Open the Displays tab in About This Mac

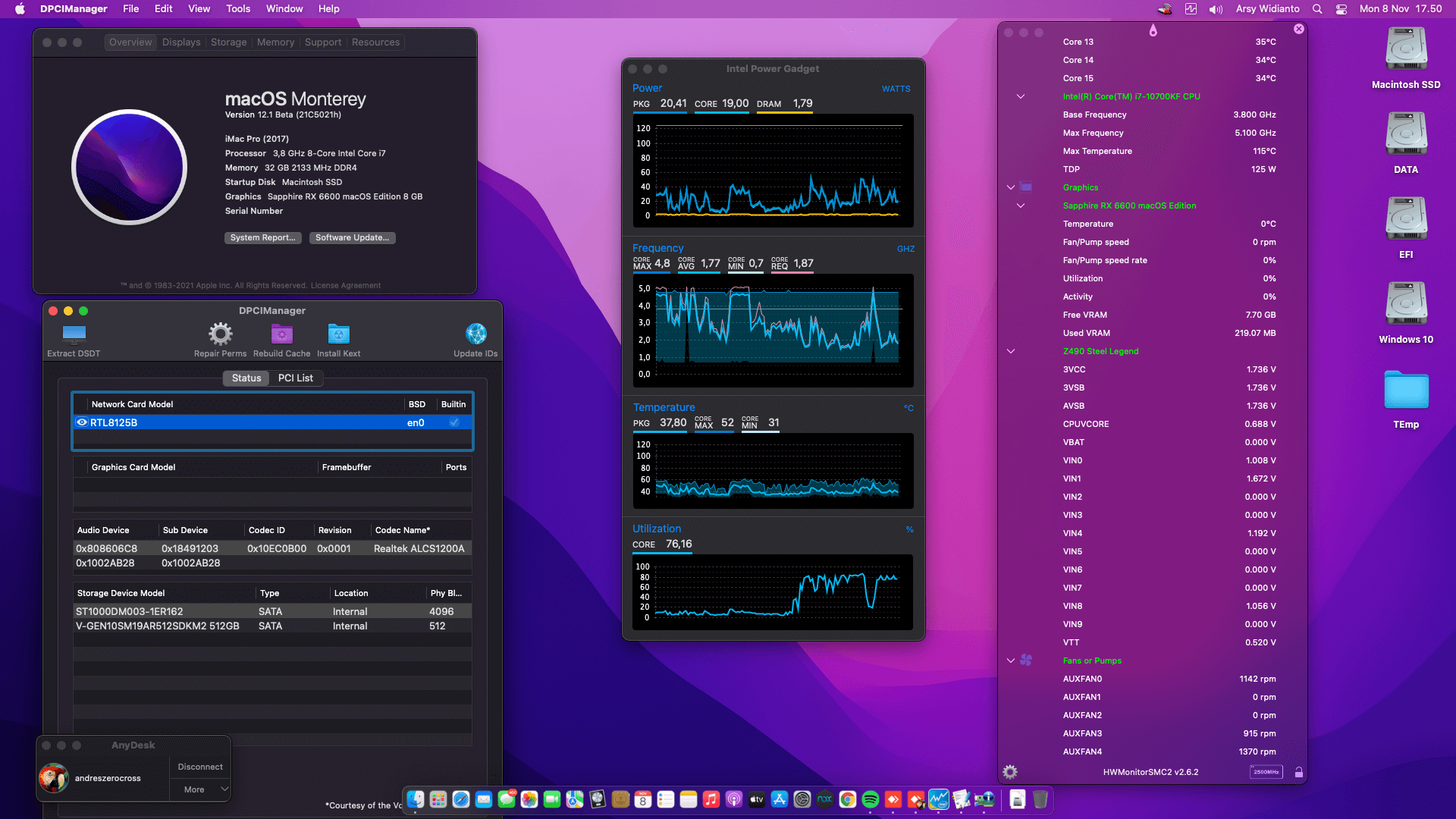point(181,42)
